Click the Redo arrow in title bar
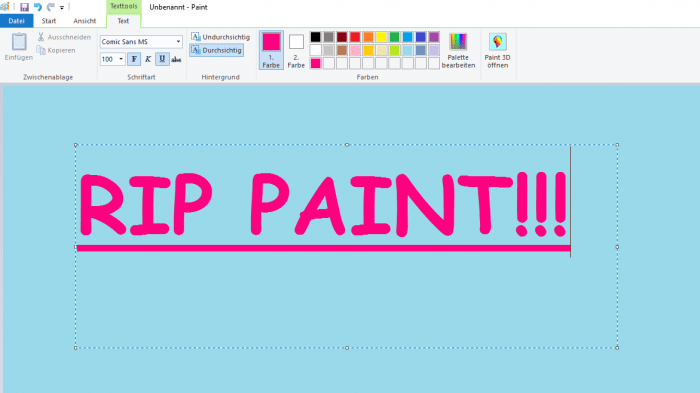 pos(51,7)
